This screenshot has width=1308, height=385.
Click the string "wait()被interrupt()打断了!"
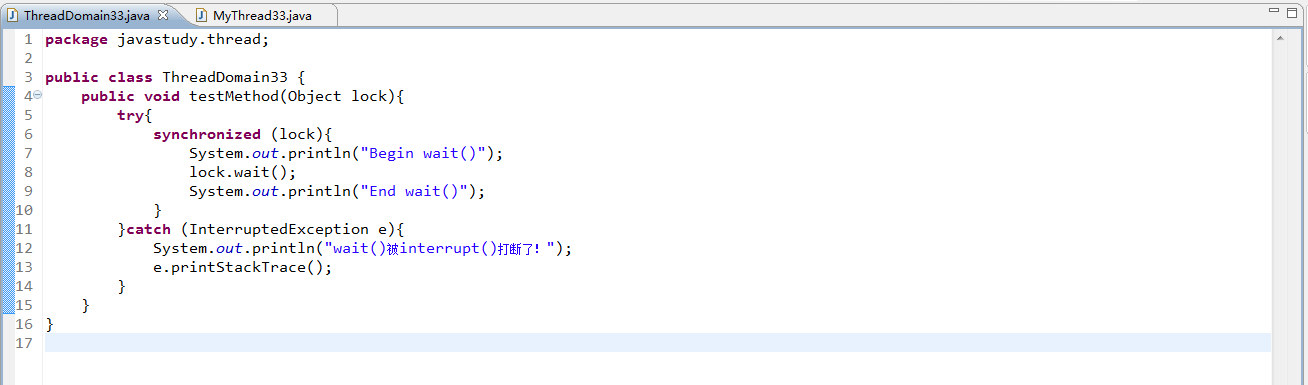(440, 248)
